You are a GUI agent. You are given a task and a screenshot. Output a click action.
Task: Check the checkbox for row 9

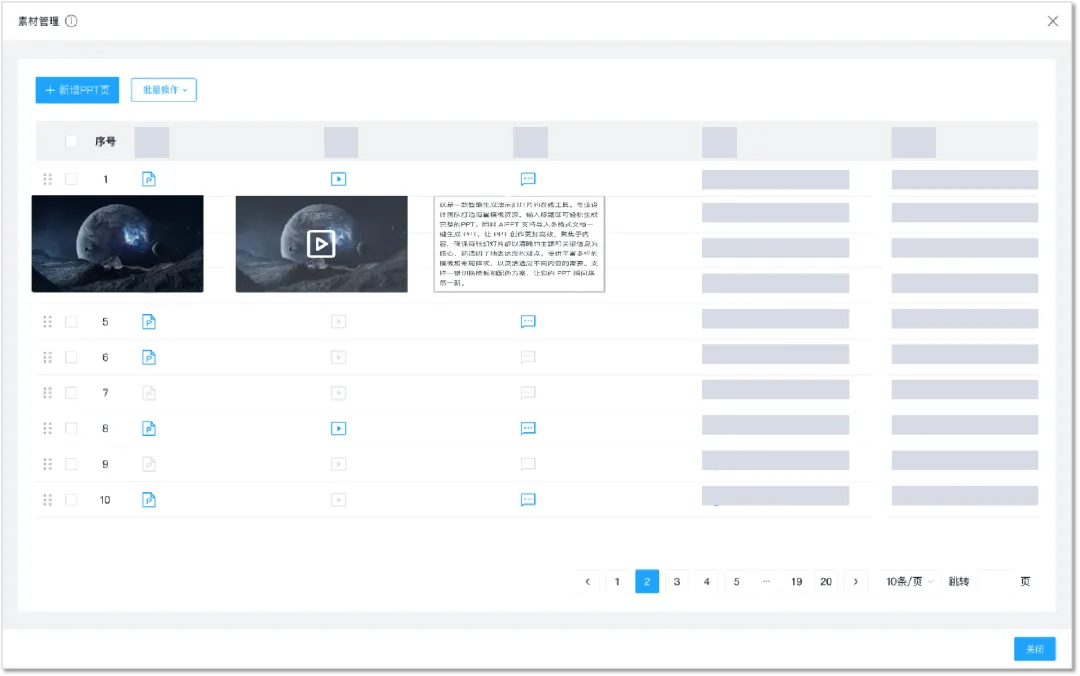71,464
